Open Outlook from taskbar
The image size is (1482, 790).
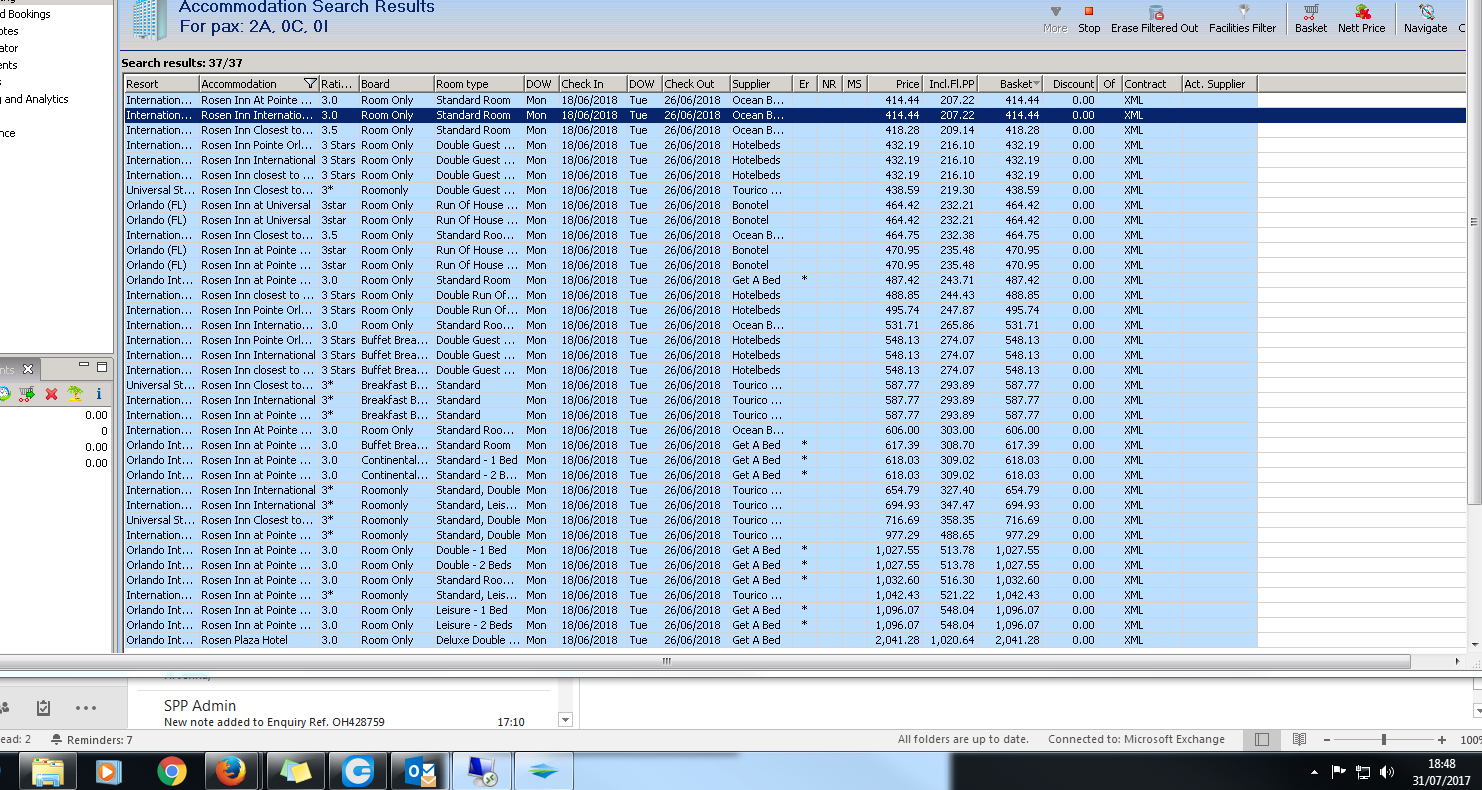coord(420,771)
